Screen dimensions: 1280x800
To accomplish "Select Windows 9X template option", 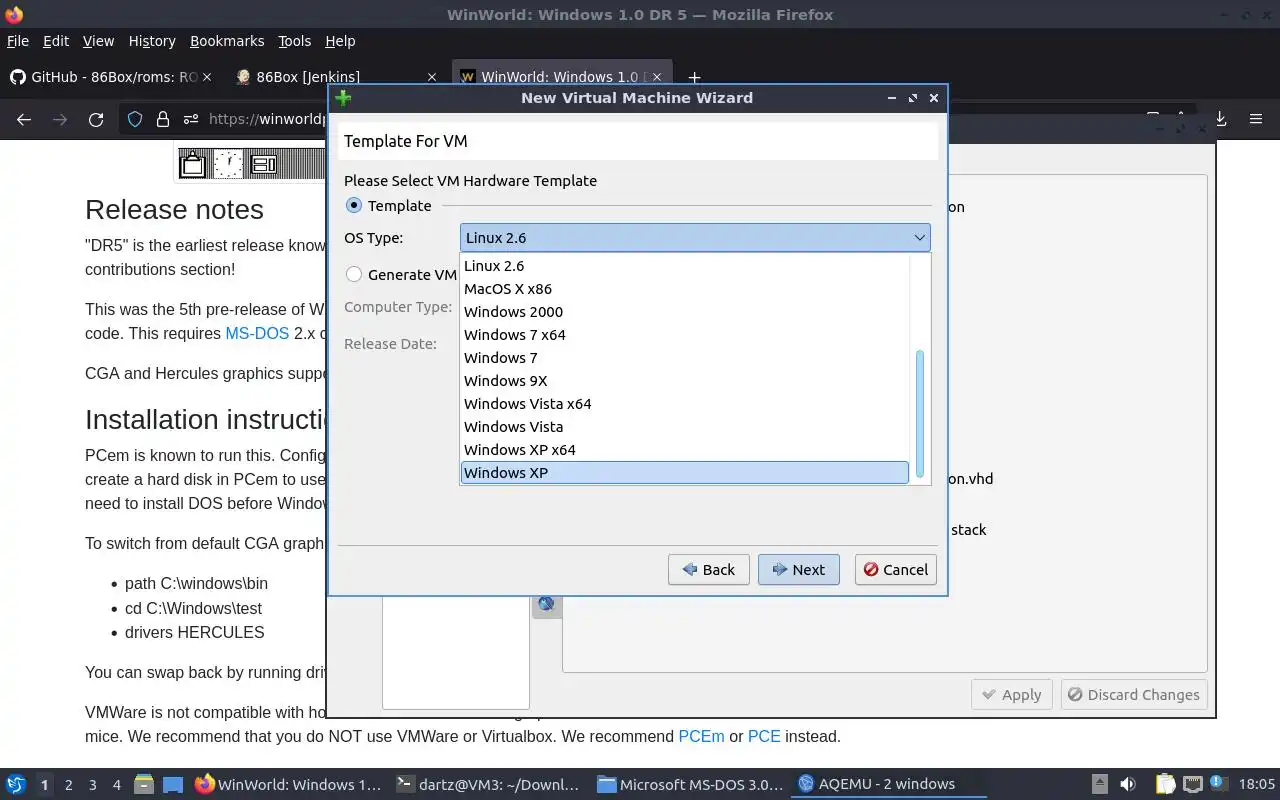I will 684,381.
